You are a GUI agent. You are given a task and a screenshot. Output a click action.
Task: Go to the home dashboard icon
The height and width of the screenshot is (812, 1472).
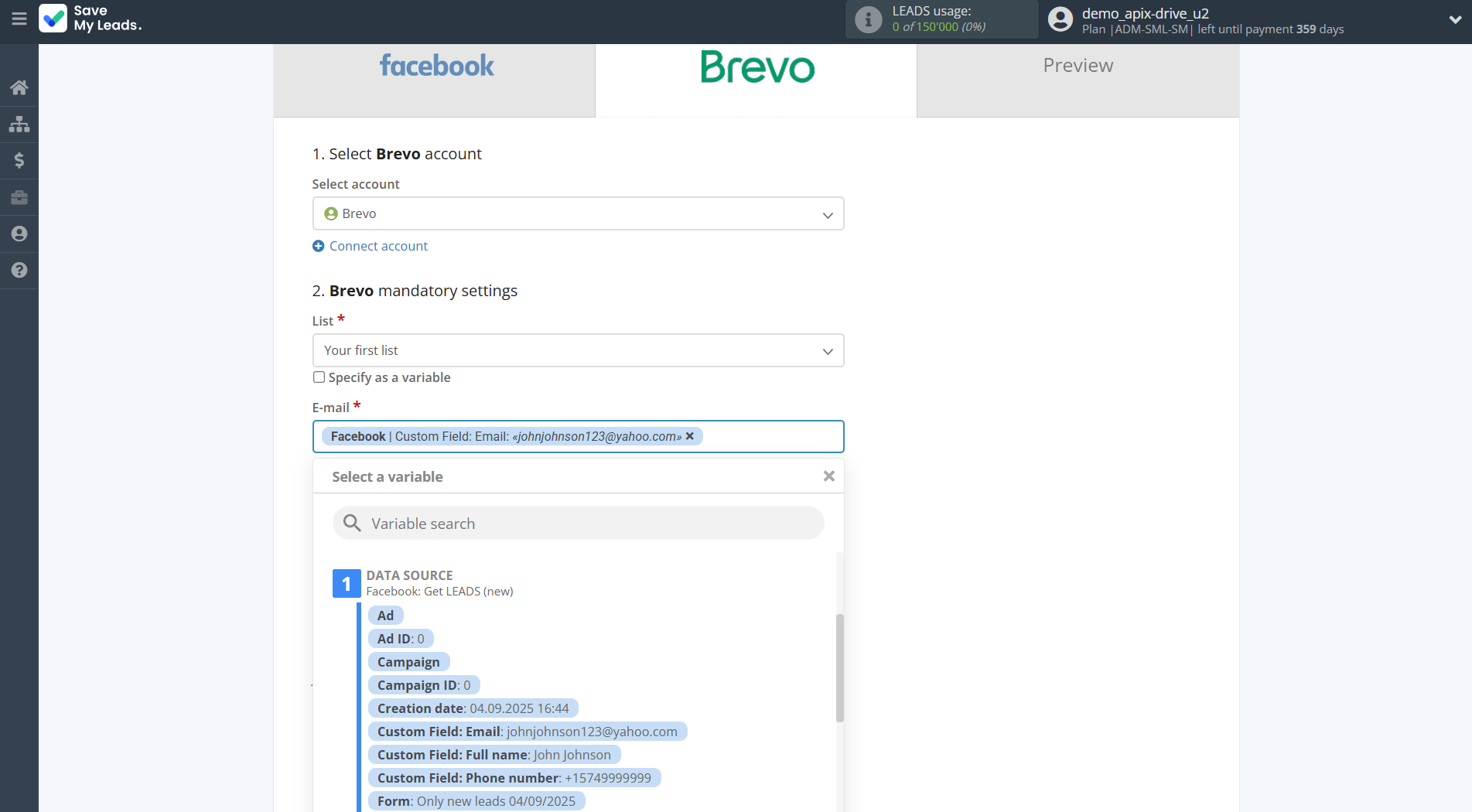pos(19,87)
